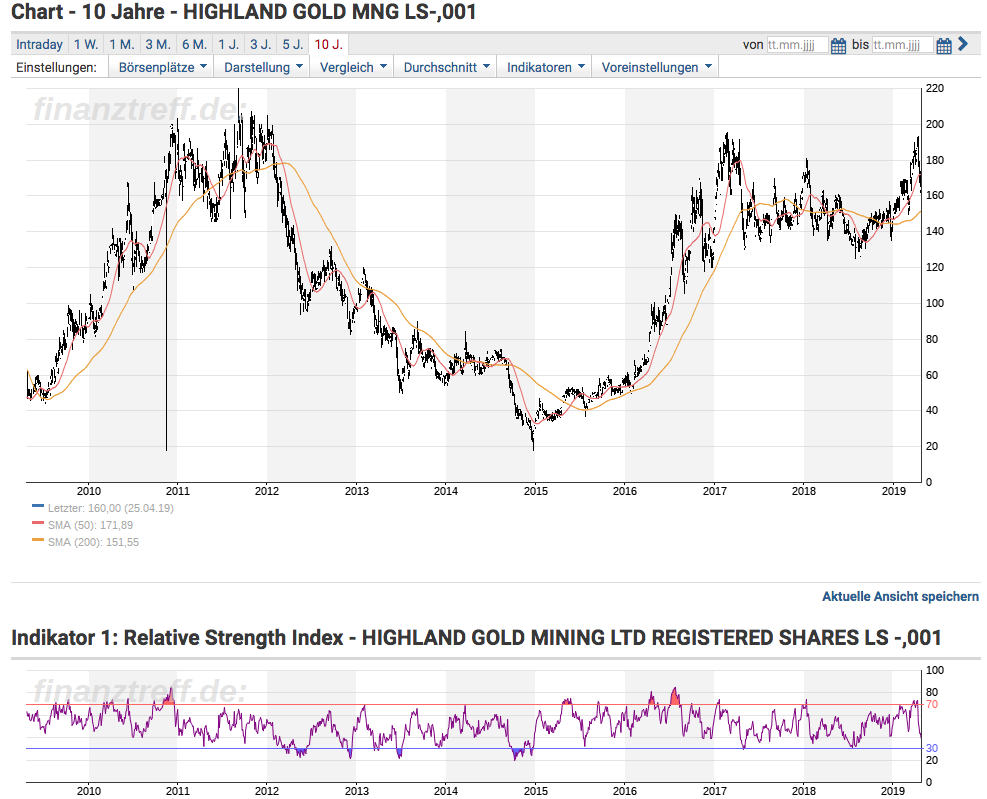Click the 'SMA (50): 171,89' legend text
The width and height of the screenshot is (987, 799).
pos(90,525)
